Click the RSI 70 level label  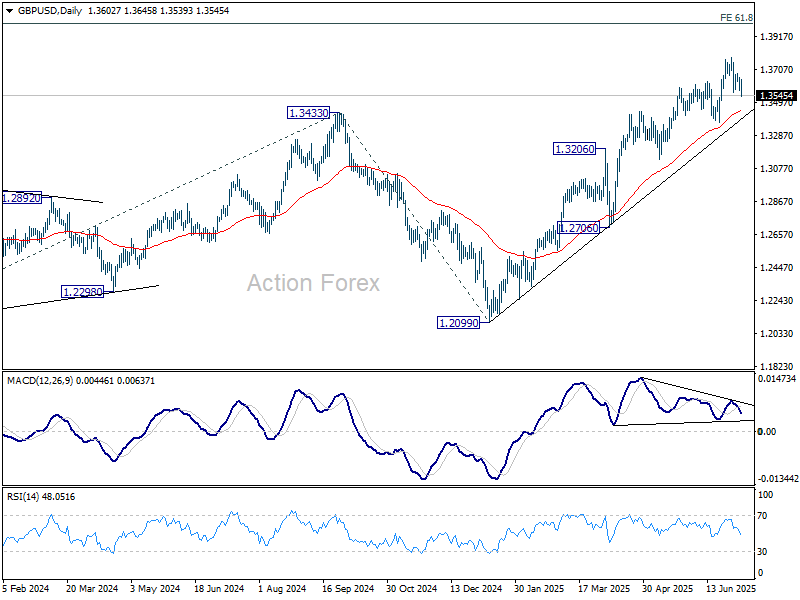762,516
